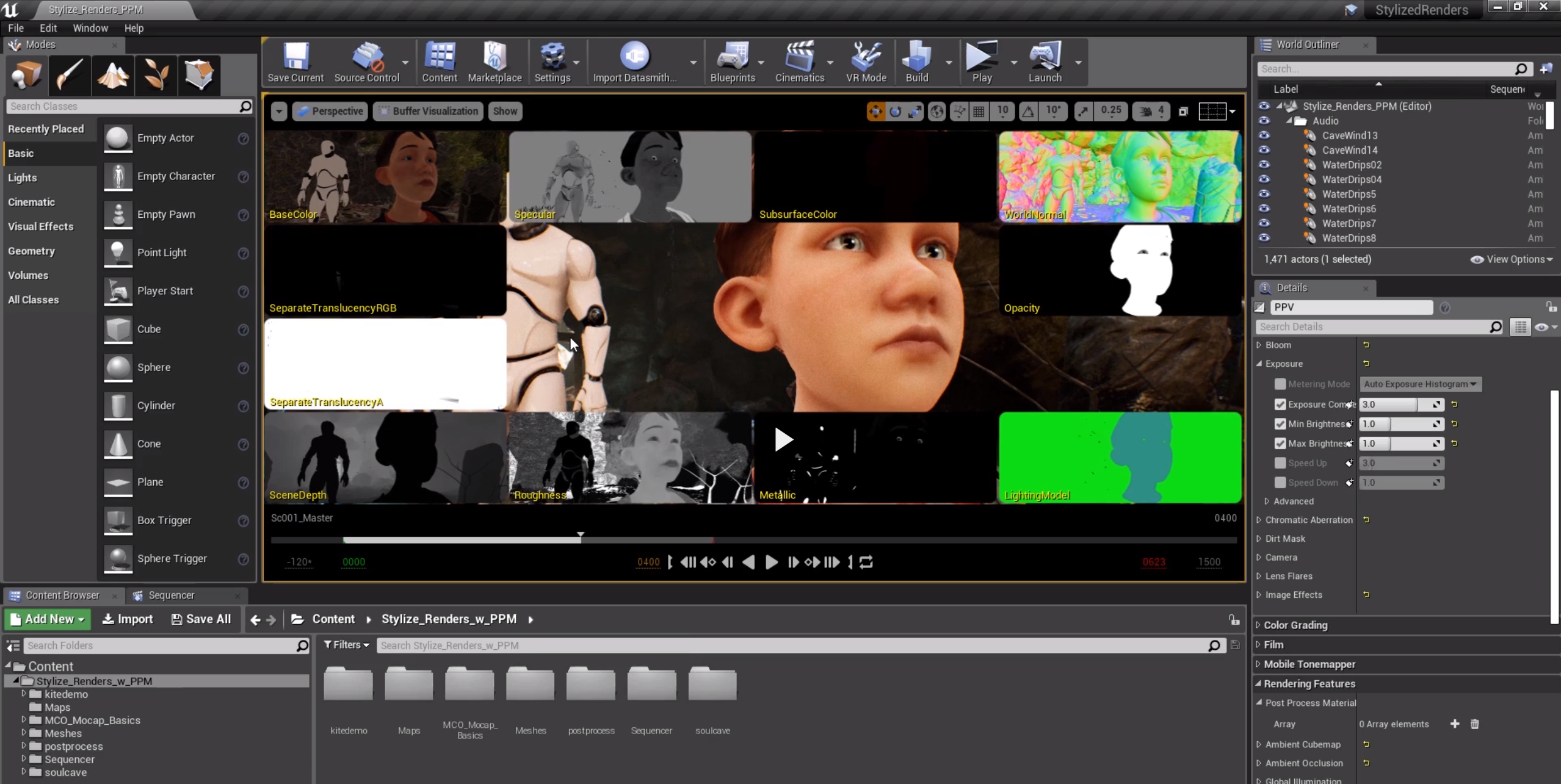Select the Landscape mode mountain icon
The height and width of the screenshot is (784, 1561).
point(113,75)
